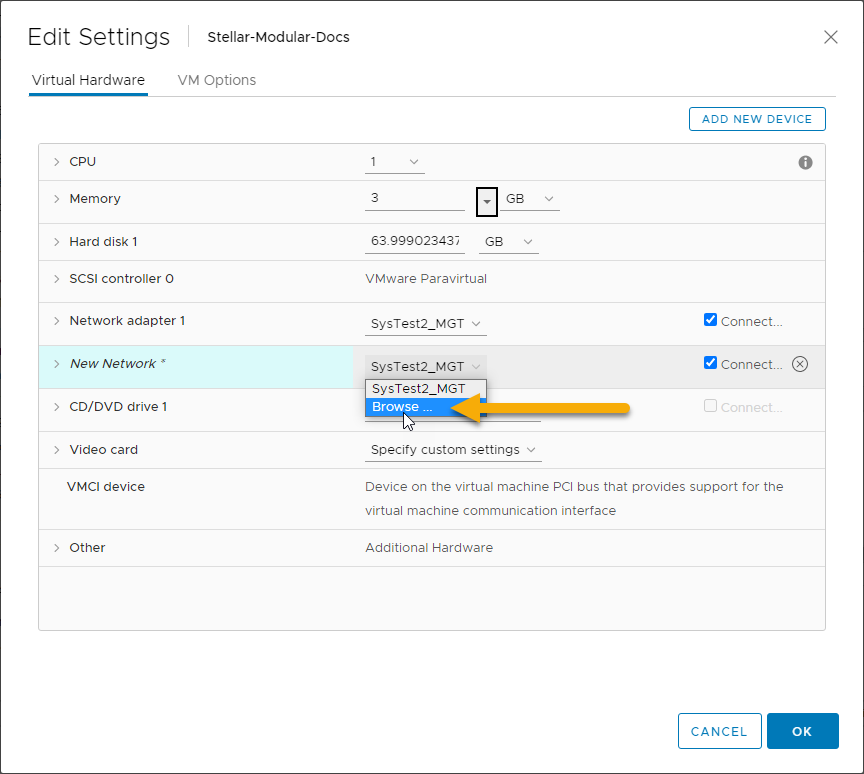Image resolution: width=864 pixels, height=774 pixels.
Task: Select SysTest2_MGT from the dropdown list
Action: [x=418, y=388]
